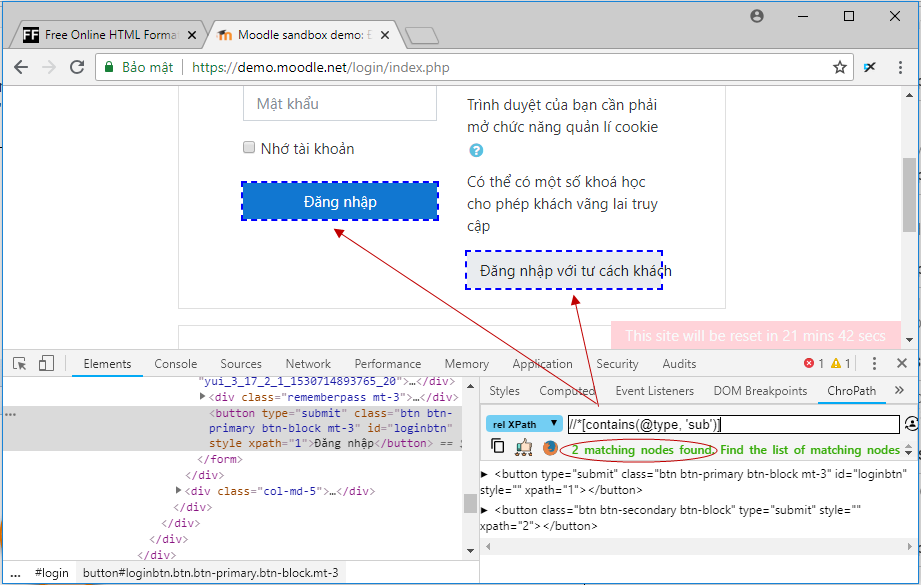This screenshot has height=585, width=921.
Task: Switch to the Console tab
Action: pyautogui.click(x=176, y=364)
